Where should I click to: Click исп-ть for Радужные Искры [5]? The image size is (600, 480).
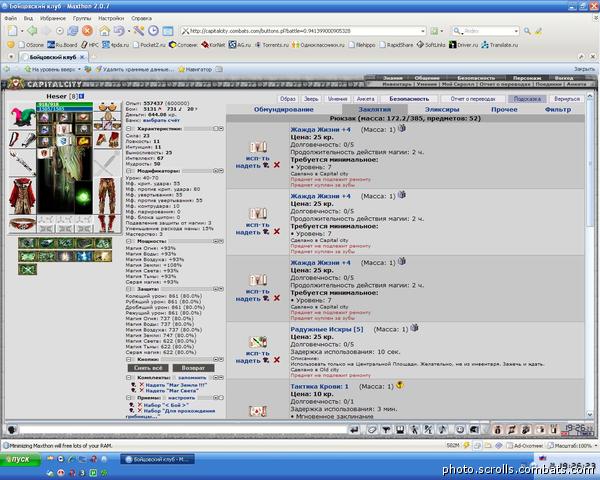click(258, 353)
